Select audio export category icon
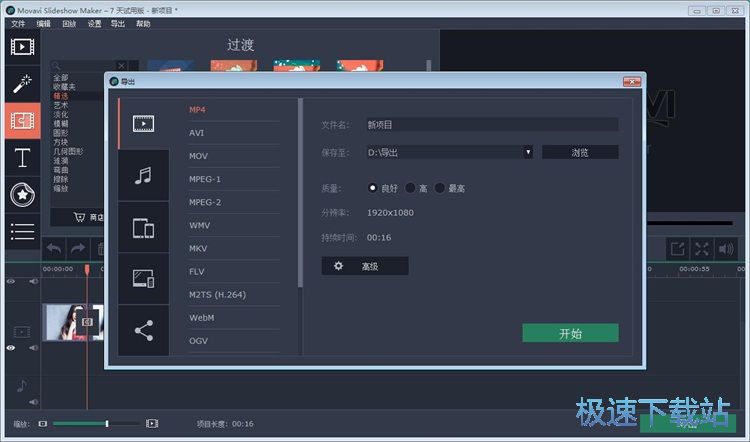 pyautogui.click(x=143, y=176)
